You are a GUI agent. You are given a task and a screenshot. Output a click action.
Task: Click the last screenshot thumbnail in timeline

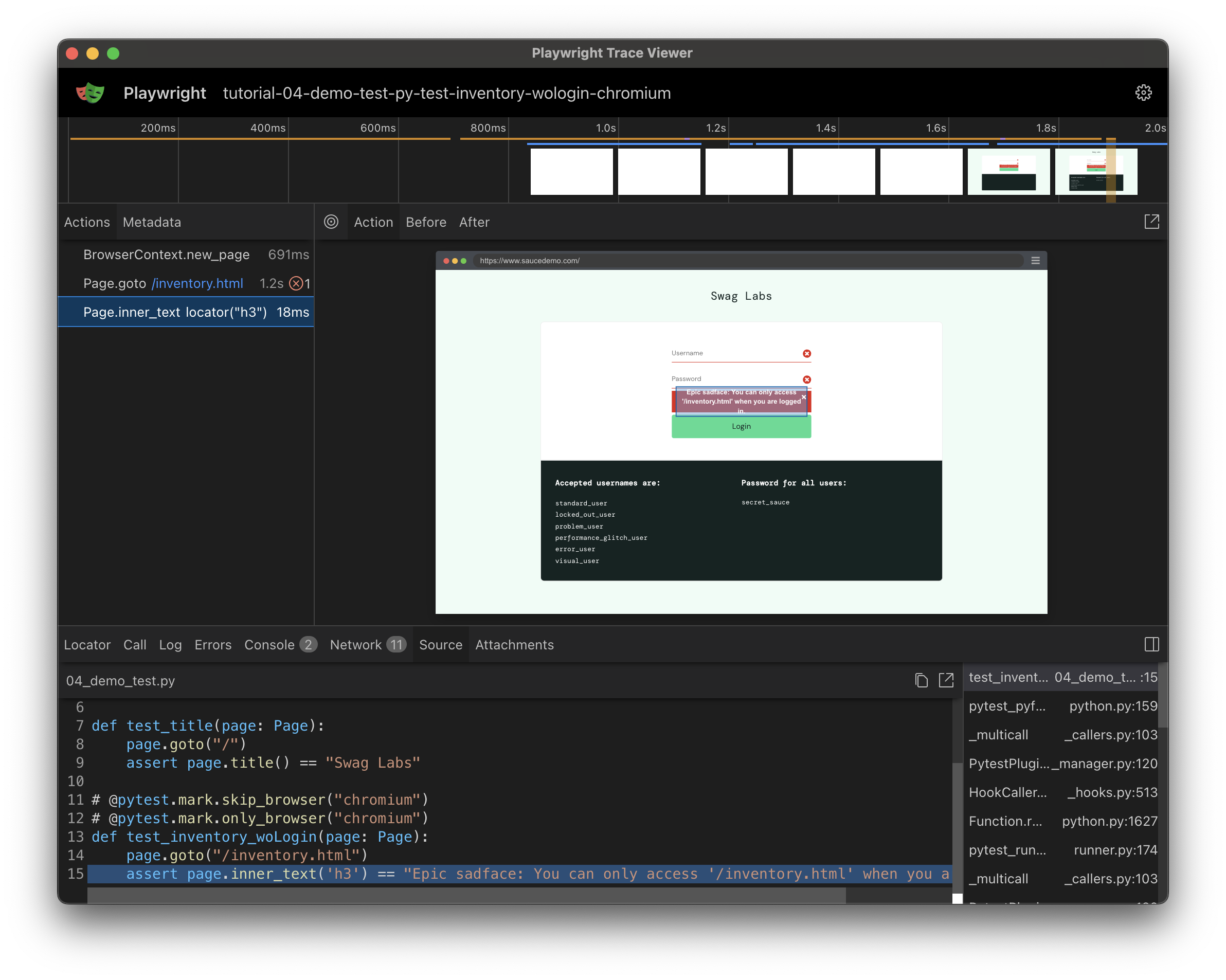(x=1096, y=172)
